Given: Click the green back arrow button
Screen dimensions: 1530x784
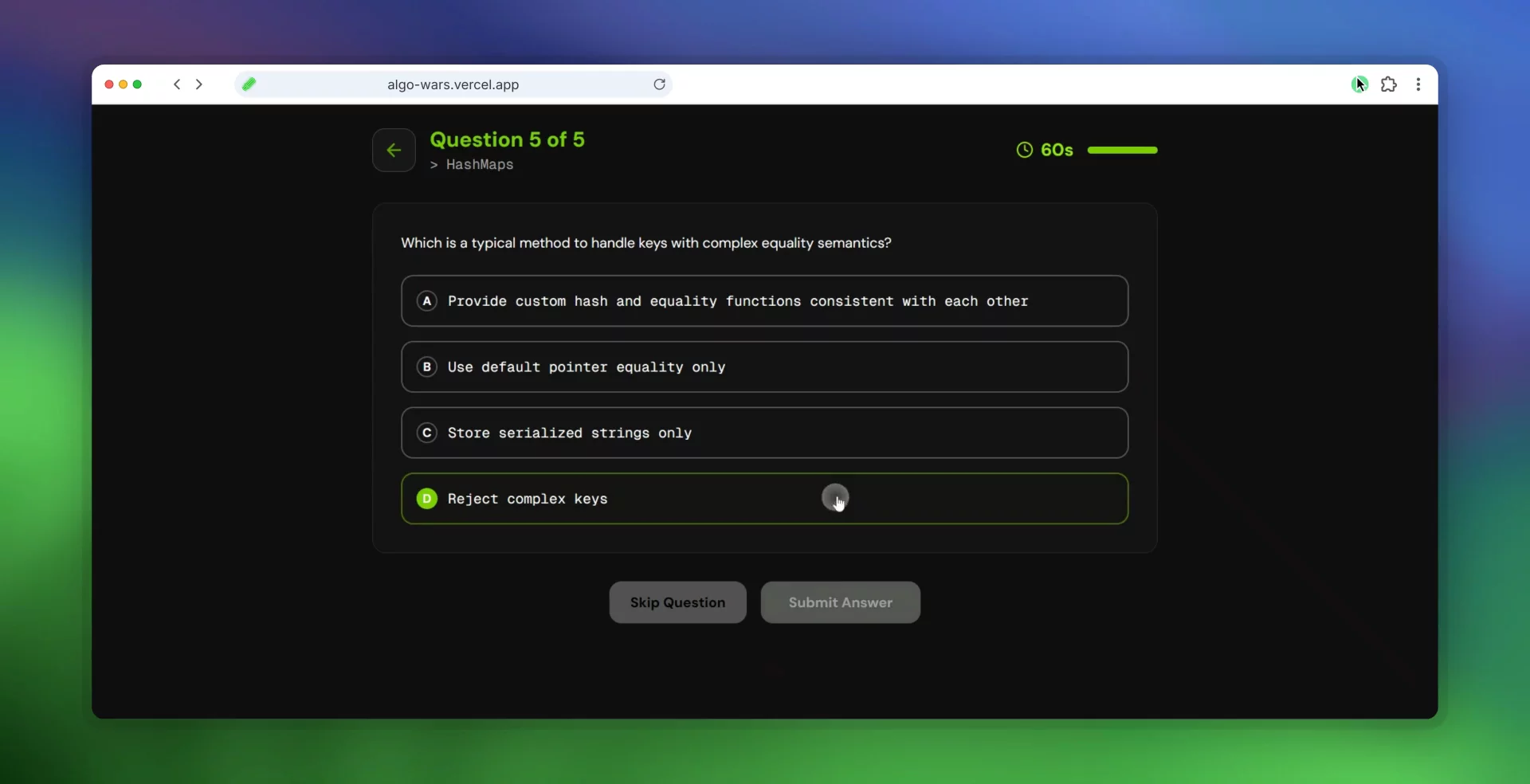Looking at the screenshot, I should click(x=394, y=150).
